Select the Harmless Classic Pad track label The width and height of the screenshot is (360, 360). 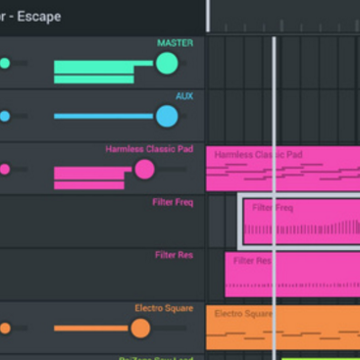(x=149, y=149)
